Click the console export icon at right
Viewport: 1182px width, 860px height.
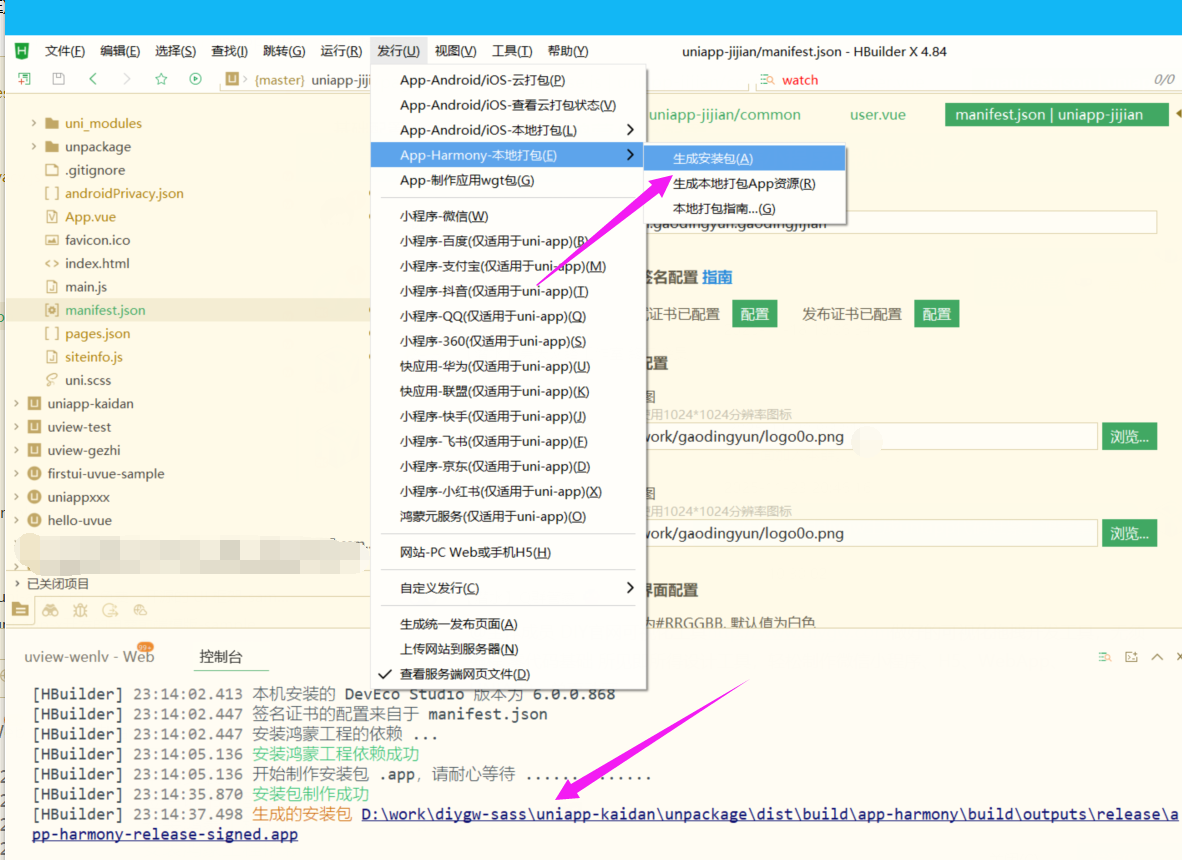1131,656
